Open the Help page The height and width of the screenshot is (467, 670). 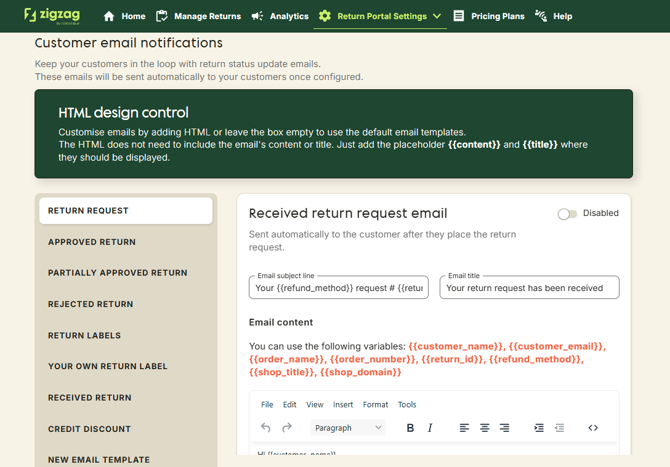pos(562,16)
